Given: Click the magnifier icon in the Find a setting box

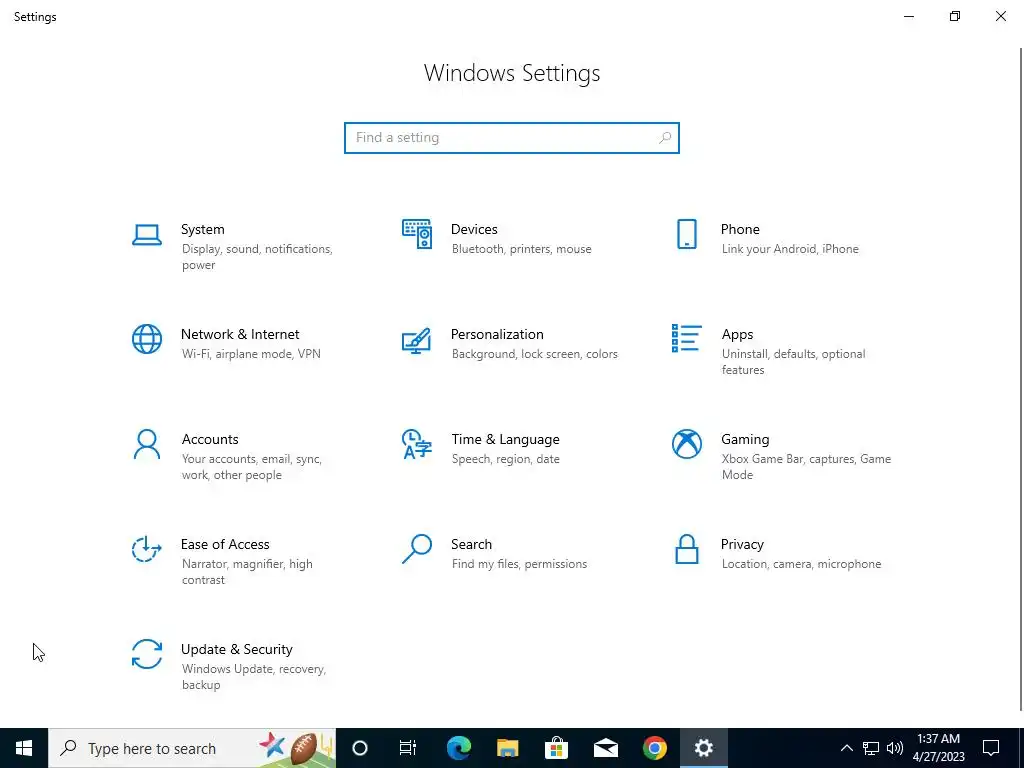Looking at the screenshot, I should pos(665,138).
